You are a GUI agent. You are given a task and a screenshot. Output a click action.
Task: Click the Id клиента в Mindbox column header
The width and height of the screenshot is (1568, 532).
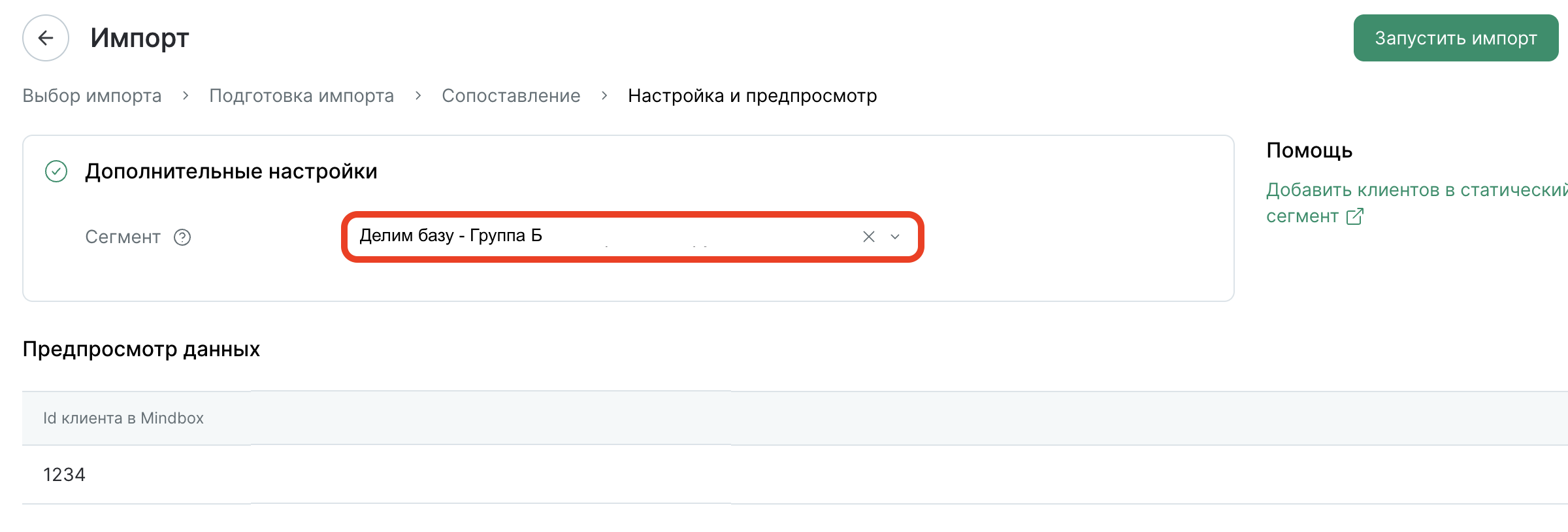[123, 418]
